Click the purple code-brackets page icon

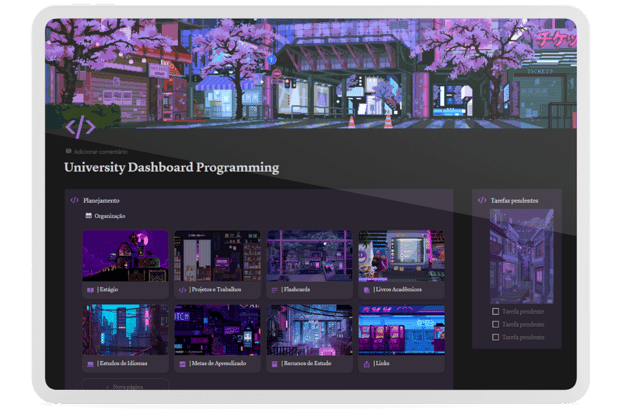(80, 127)
